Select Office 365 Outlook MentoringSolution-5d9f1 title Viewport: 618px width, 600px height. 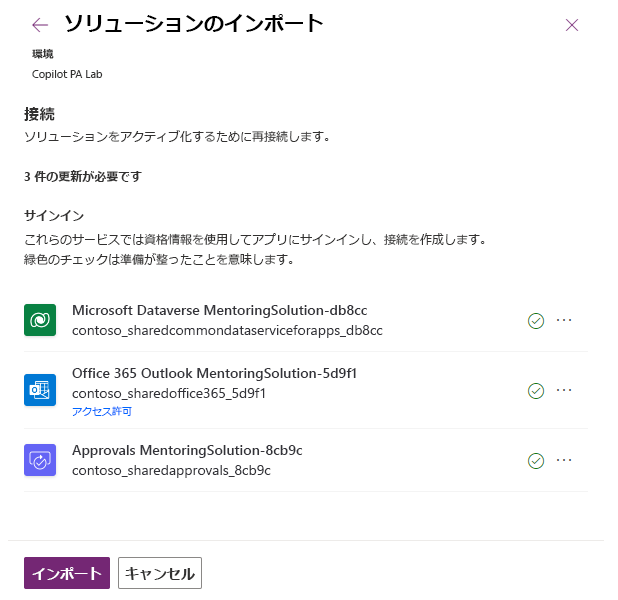[x=214, y=373]
